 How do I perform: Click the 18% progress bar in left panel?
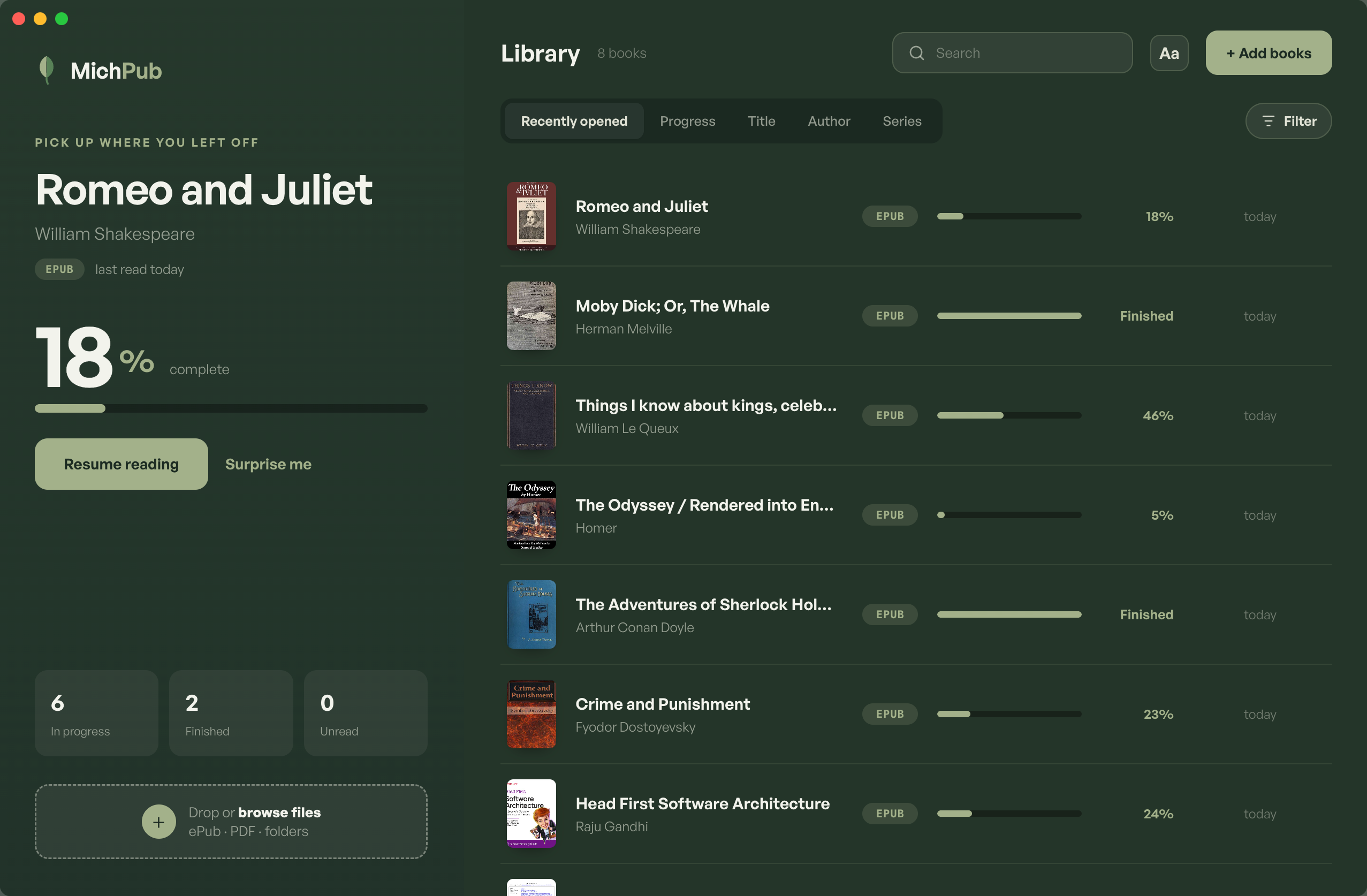coord(231,408)
